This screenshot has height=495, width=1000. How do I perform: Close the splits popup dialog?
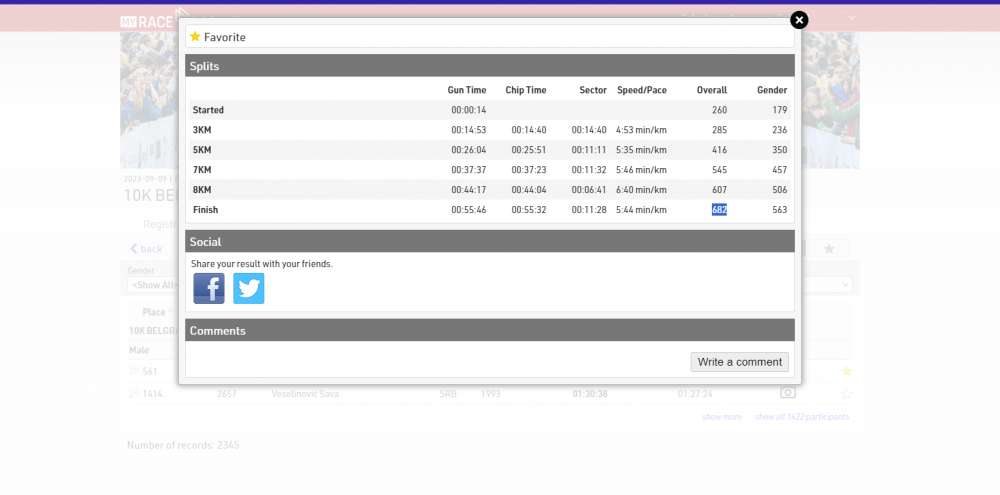(799, 20)
